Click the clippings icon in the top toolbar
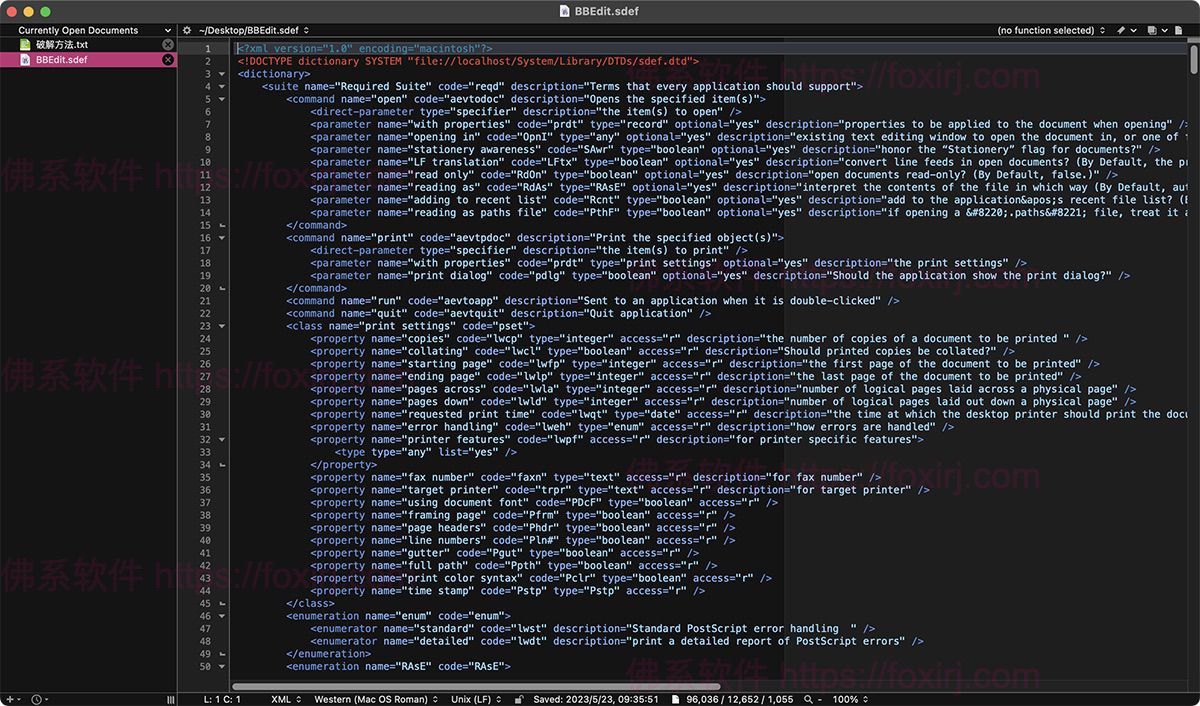Screen dimensions: 1200x706 coord(1152,30)
